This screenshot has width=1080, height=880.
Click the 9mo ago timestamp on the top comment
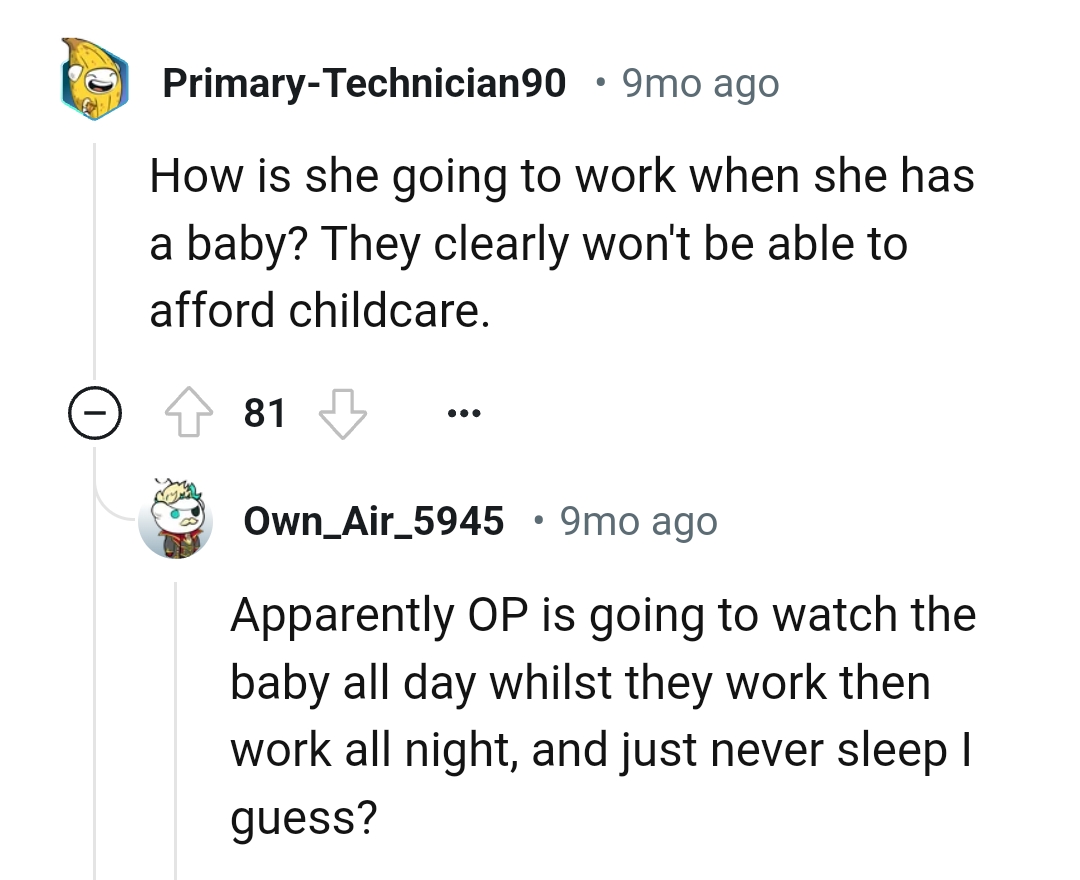[x=697, y=82]
